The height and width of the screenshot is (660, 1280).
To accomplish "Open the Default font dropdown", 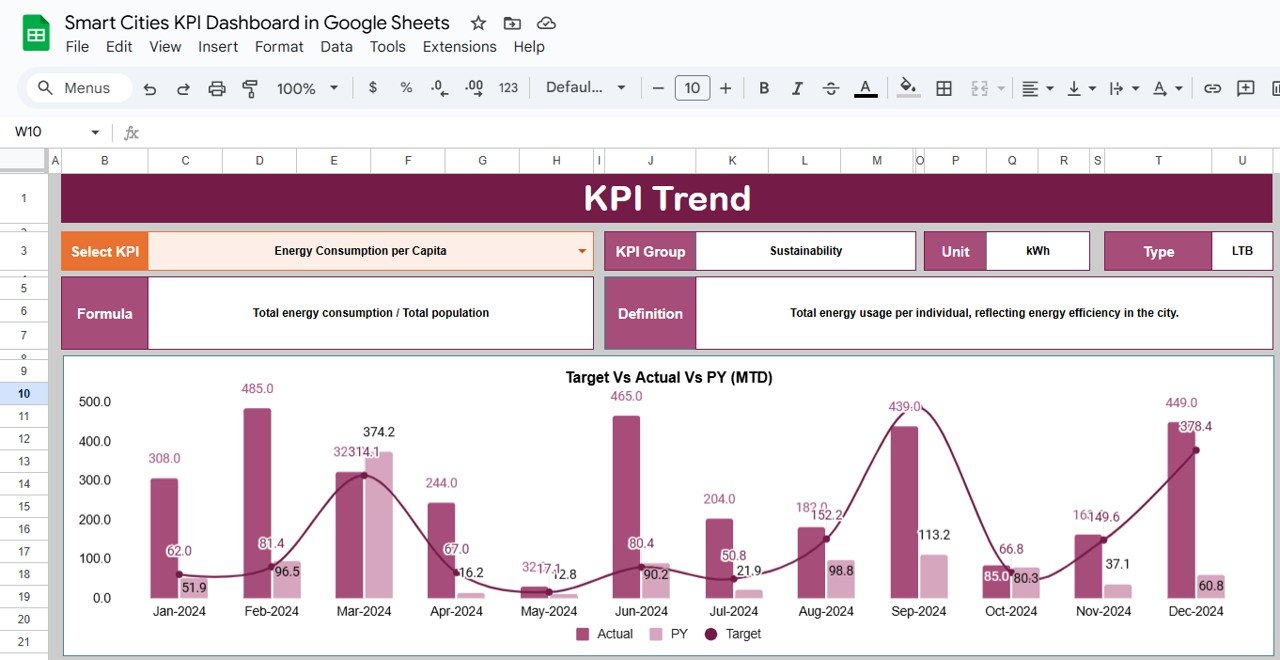I will click(x=586, y=88).
